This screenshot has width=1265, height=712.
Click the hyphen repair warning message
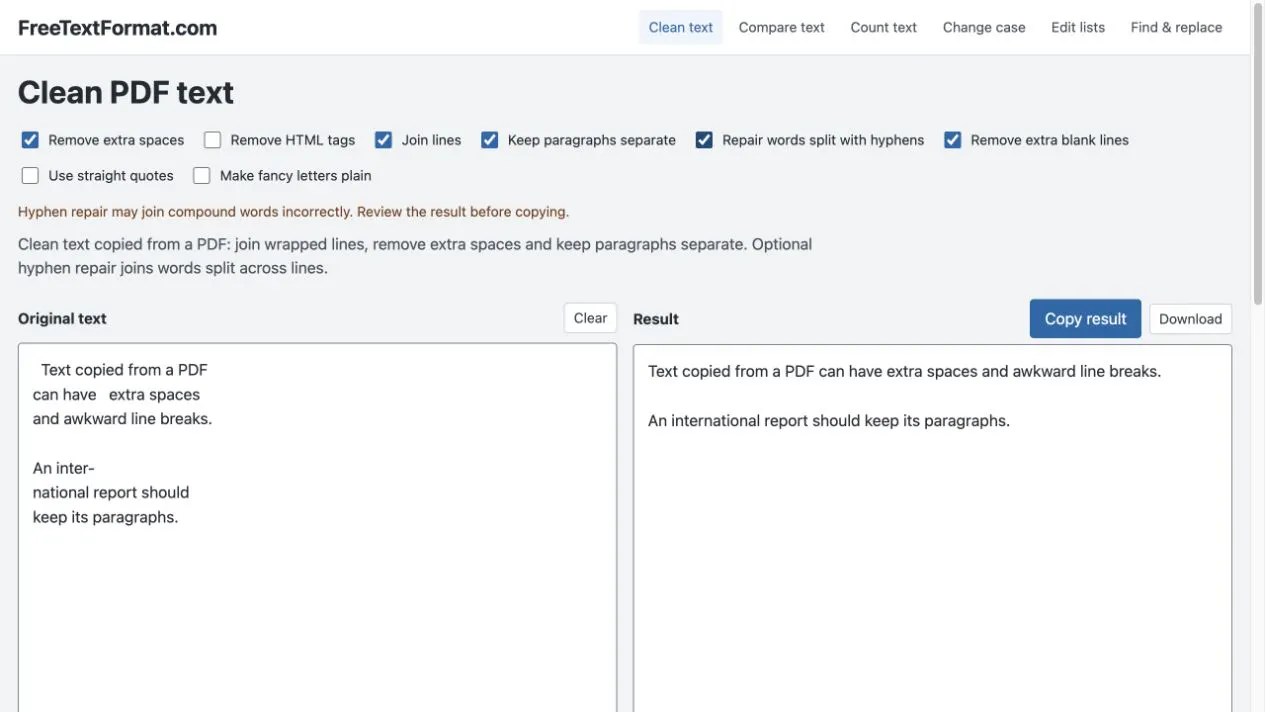[293, 212]
